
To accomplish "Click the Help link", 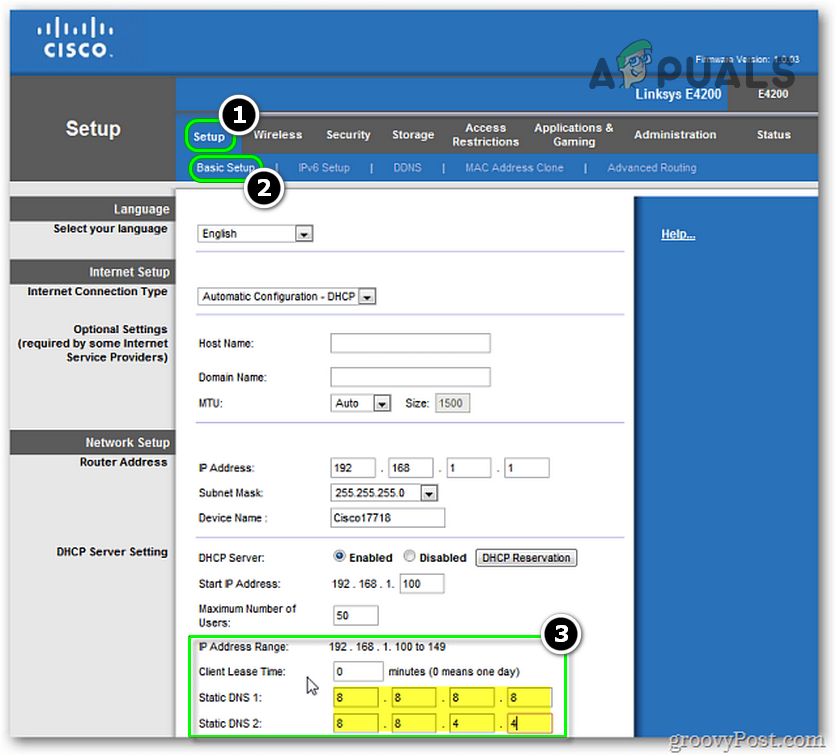I will point(678,235).
